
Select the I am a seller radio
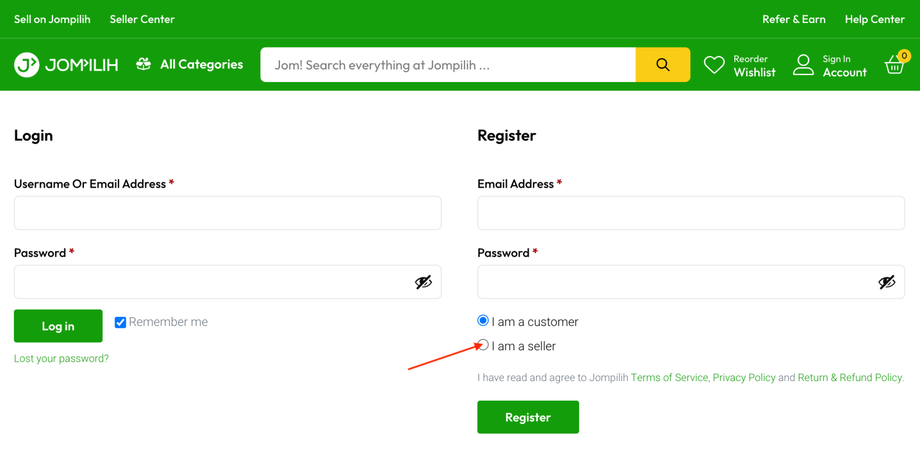483,345
